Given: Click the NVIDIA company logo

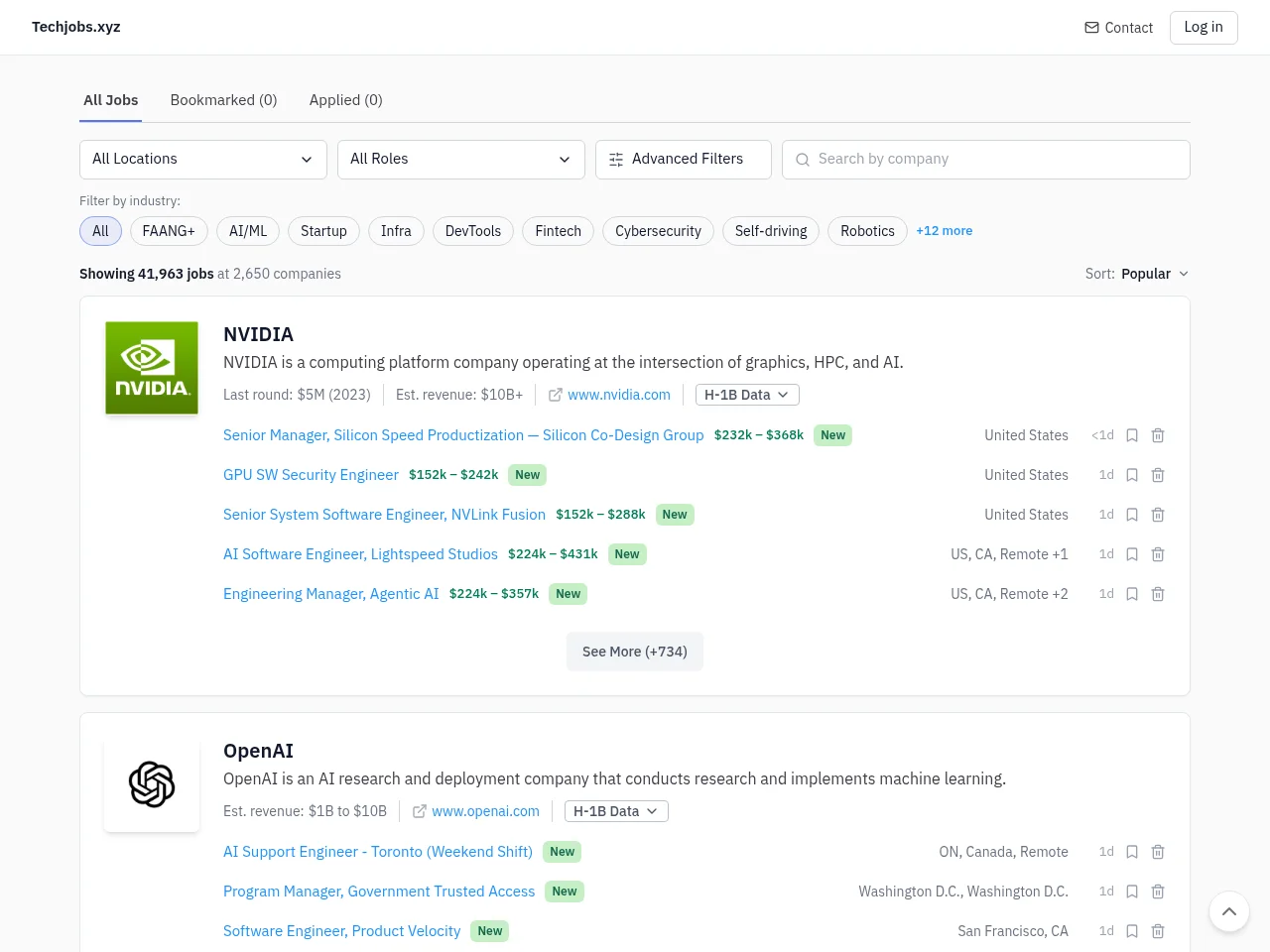Looking at the screenshot, I should (152, 368).
